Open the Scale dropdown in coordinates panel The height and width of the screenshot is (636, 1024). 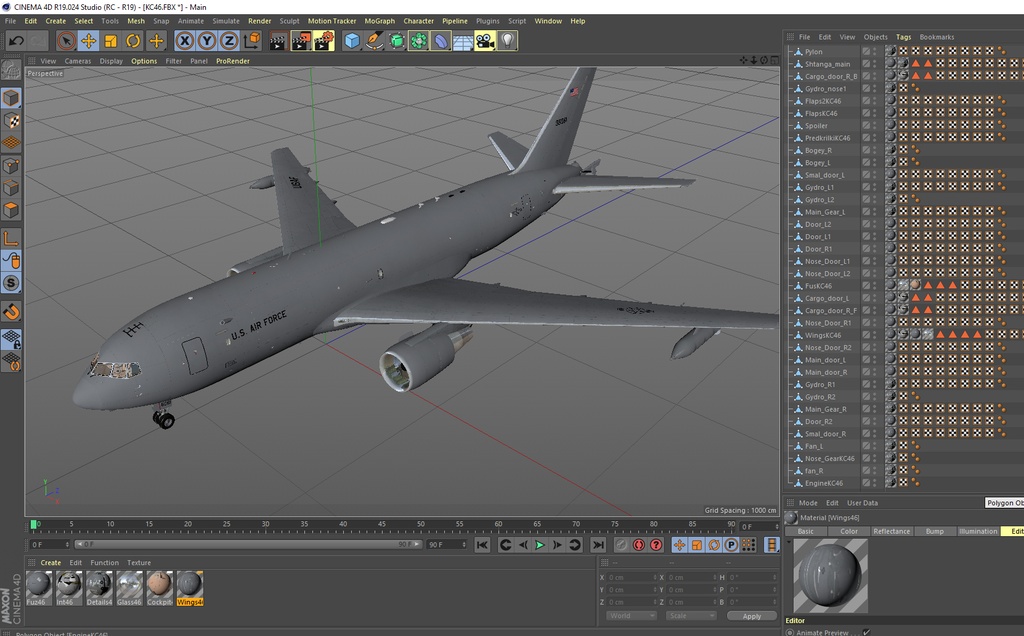coord(689,615)
